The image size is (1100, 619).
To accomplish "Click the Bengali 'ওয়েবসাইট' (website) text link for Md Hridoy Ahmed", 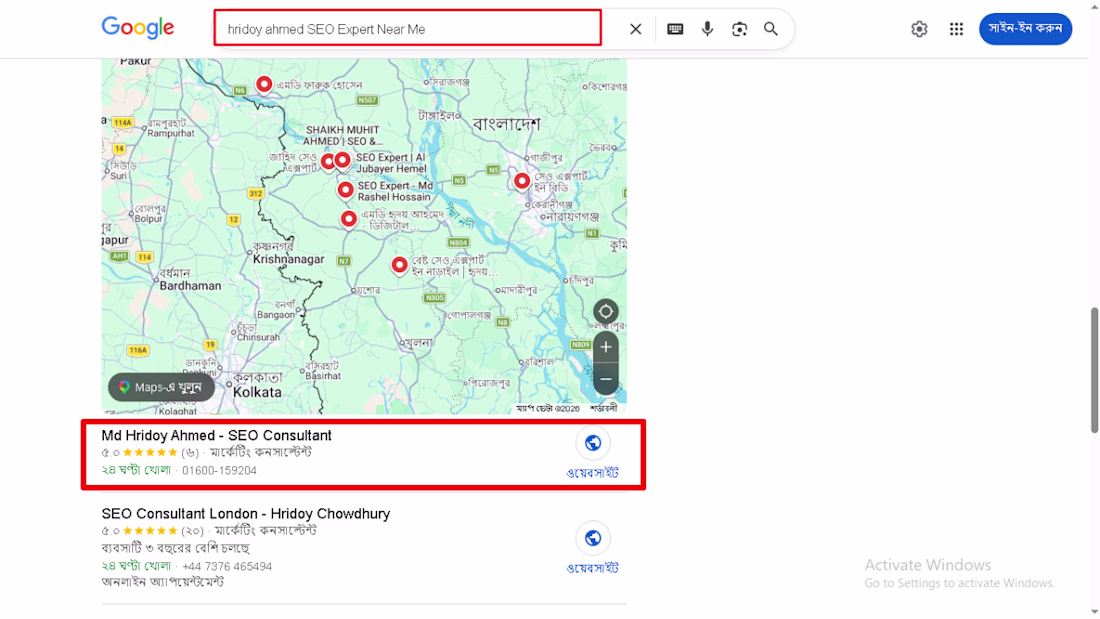I will point(593,473).
